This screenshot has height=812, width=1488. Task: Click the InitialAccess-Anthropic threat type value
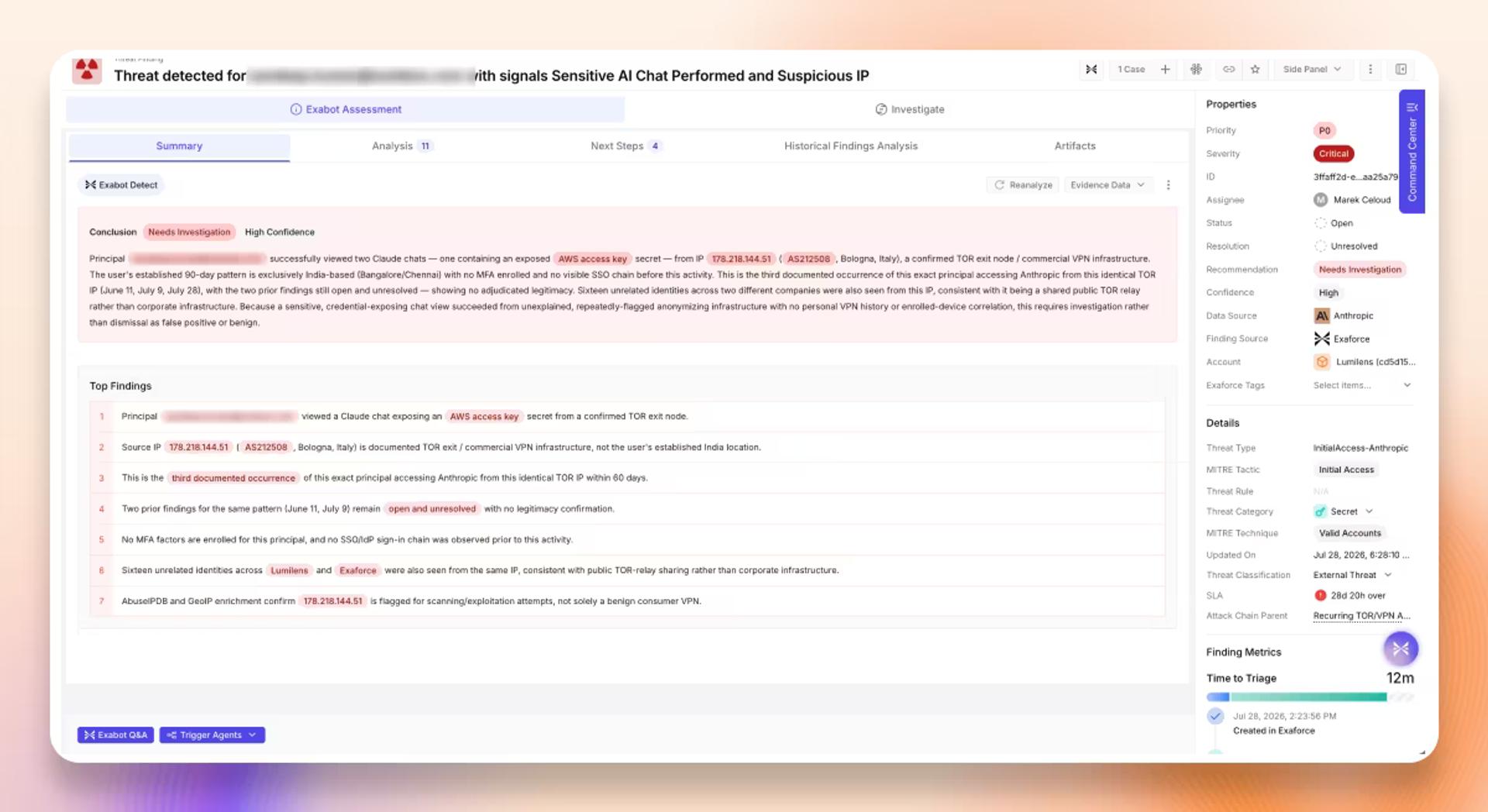(1360, 448)
